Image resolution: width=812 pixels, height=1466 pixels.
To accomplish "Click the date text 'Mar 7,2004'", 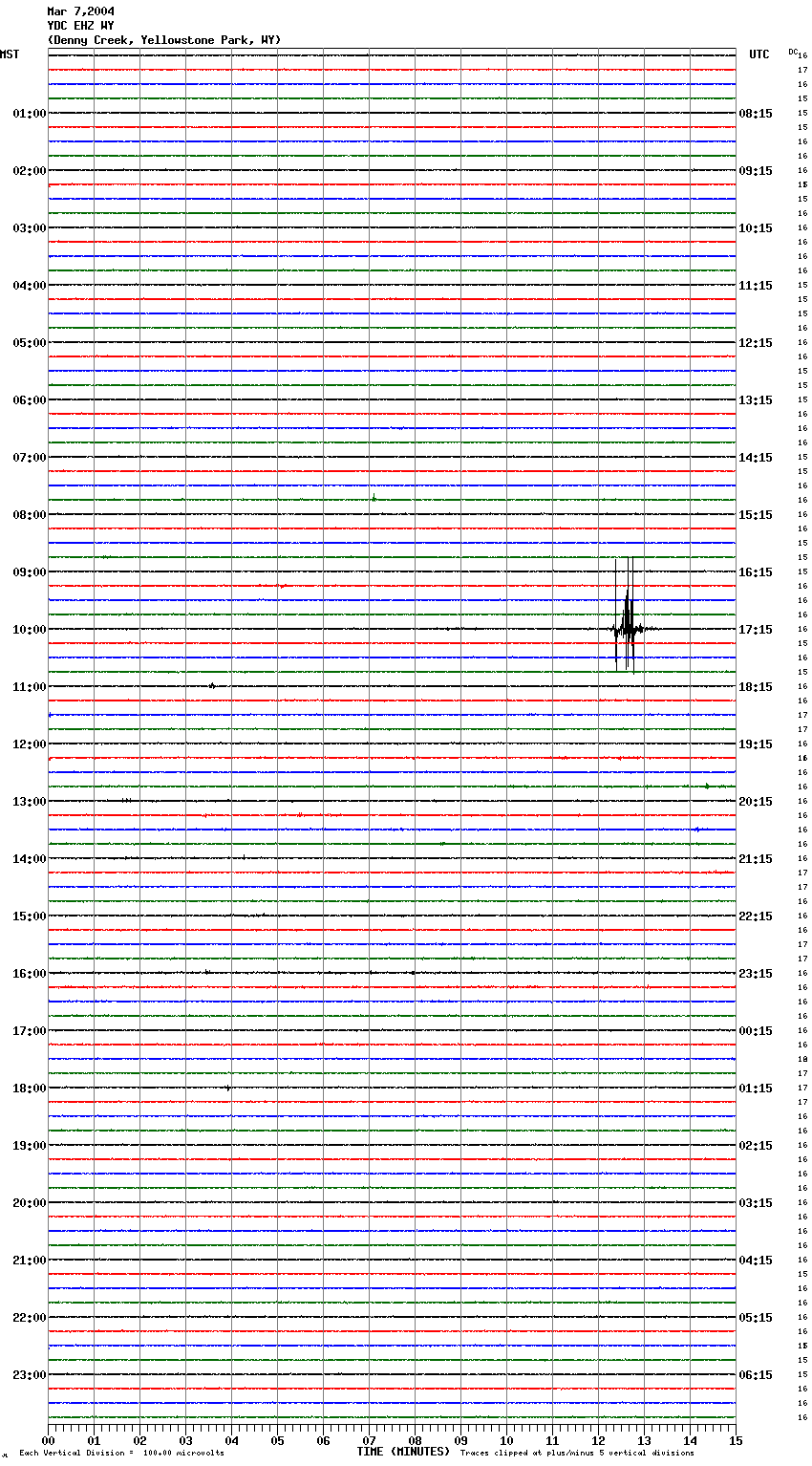I will click(81, 11).
